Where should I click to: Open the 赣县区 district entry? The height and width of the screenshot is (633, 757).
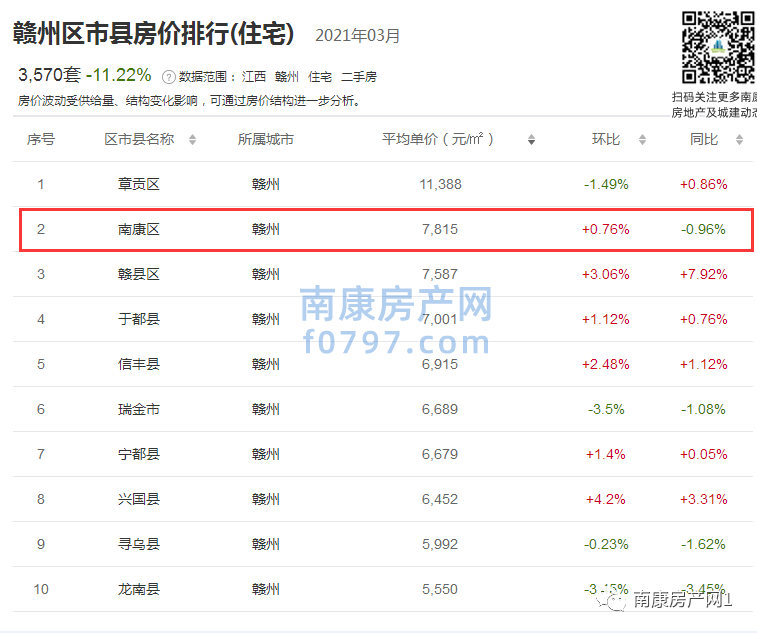pyautogui.click(x=139, y=274)
